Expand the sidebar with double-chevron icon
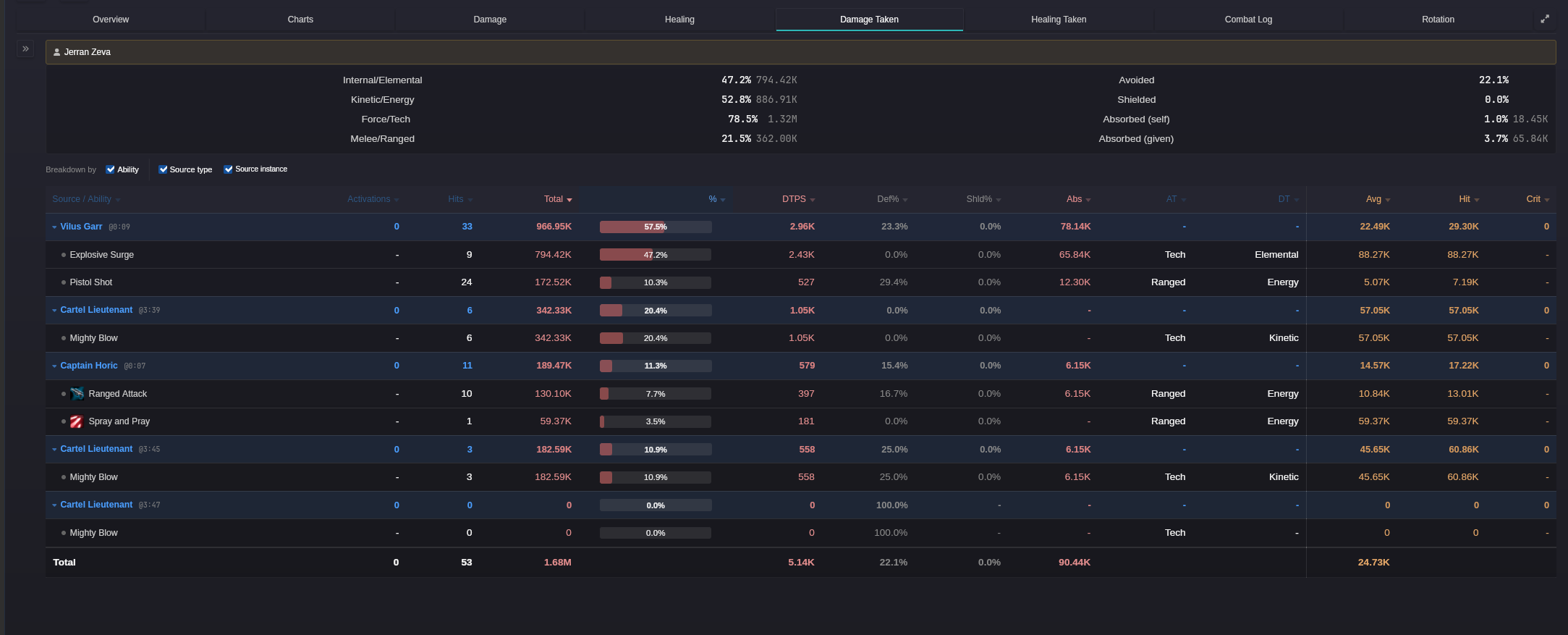The height and width of the screenshot is (635, 1568). click(25, 49)
